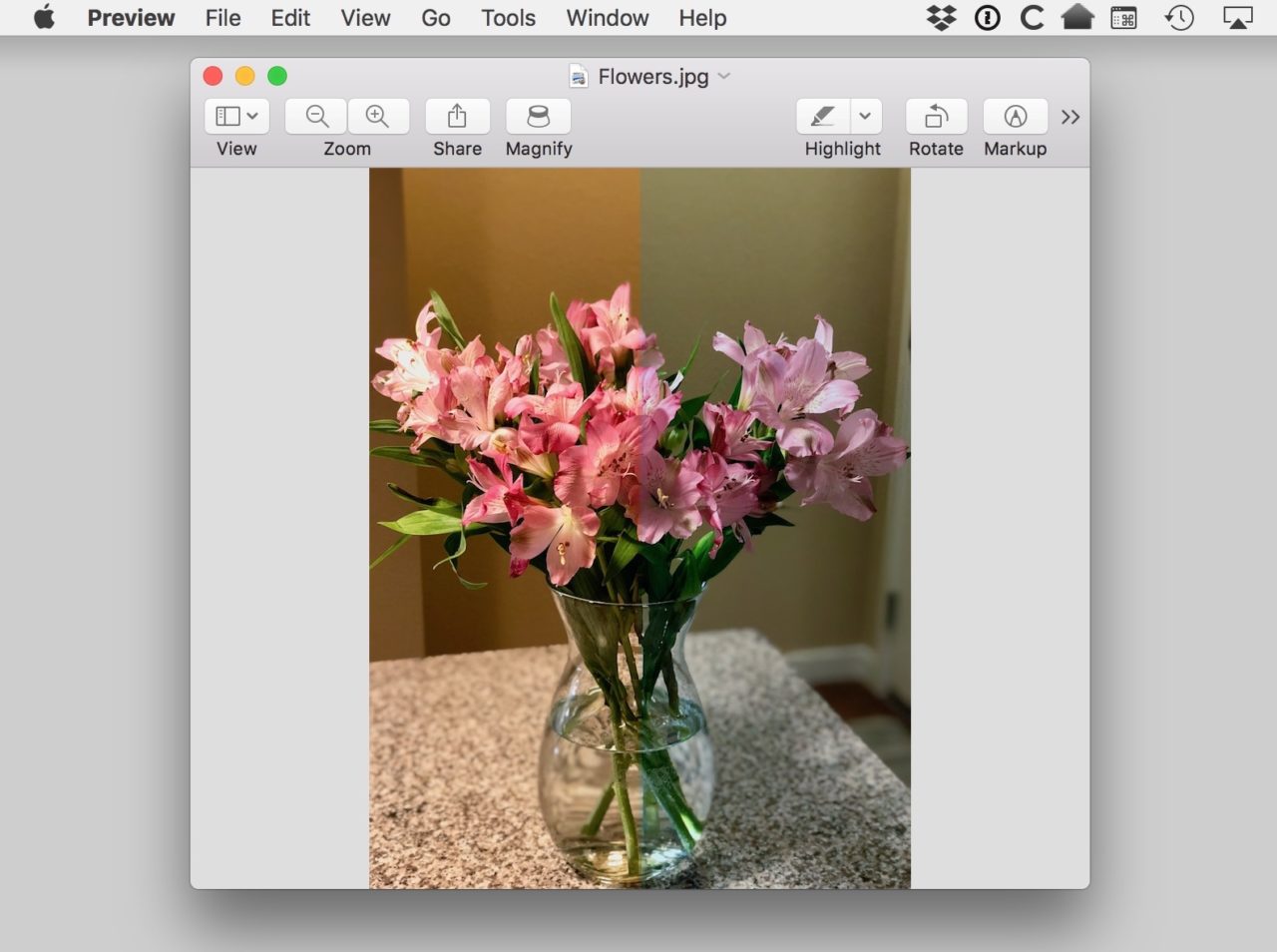Click the keyboard shortcut menu bar icon

(1124, 18)
